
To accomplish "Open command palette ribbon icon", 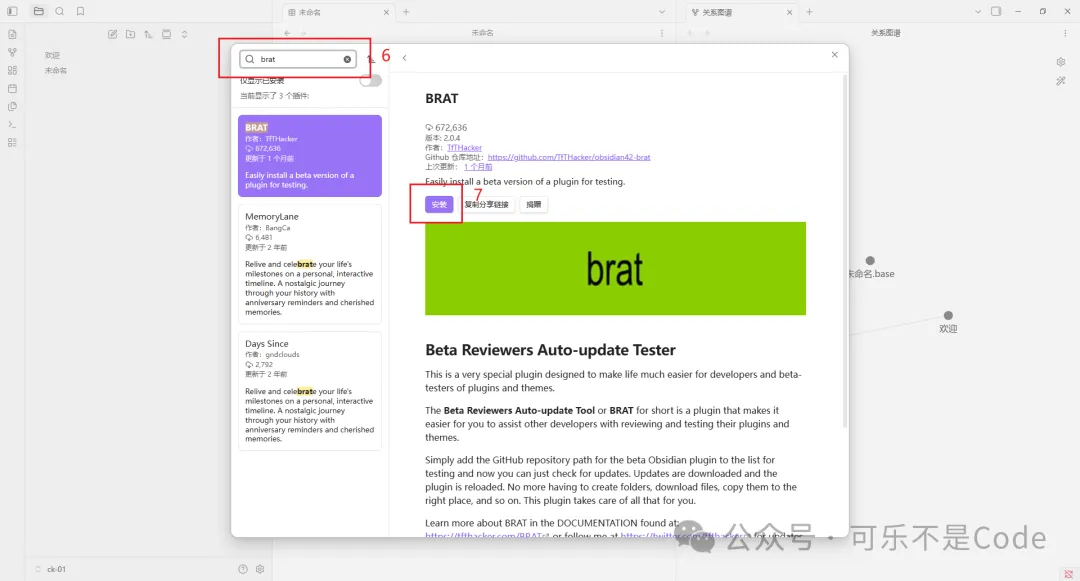I will click(x=12, y=125).
